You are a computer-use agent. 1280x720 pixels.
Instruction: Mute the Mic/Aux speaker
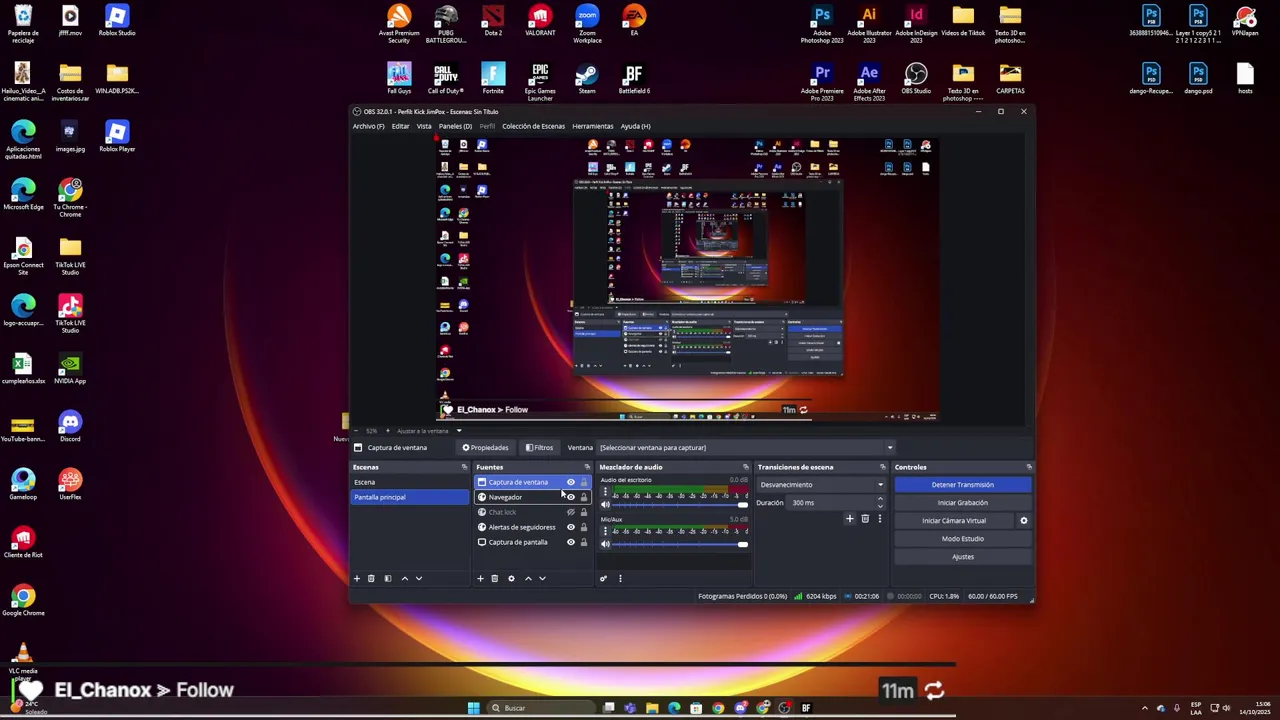point(605,544)
